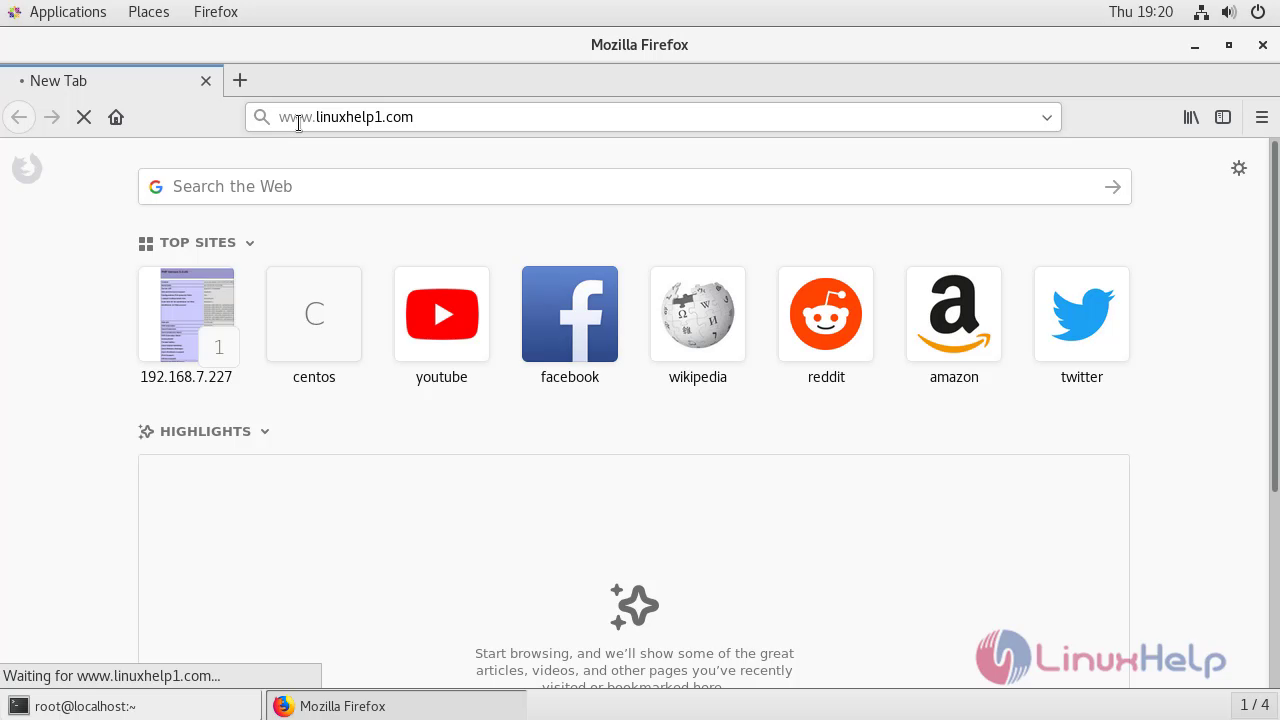
Task: Click the HIGHLIGHTS heading text
Action: coord(205,432)
